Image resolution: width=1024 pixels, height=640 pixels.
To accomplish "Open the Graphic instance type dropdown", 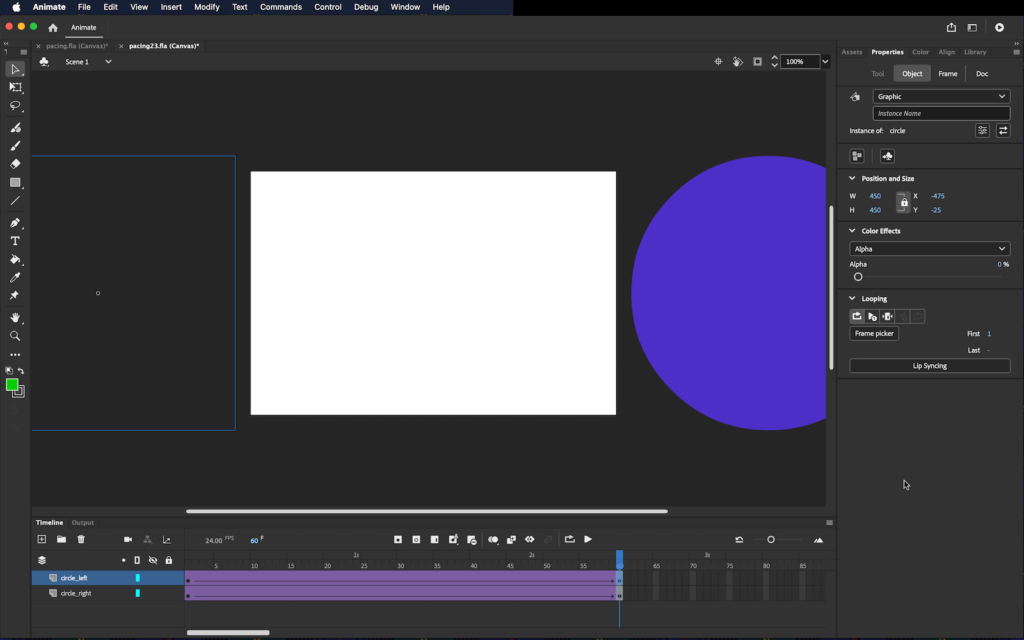I will click(940, 96).
